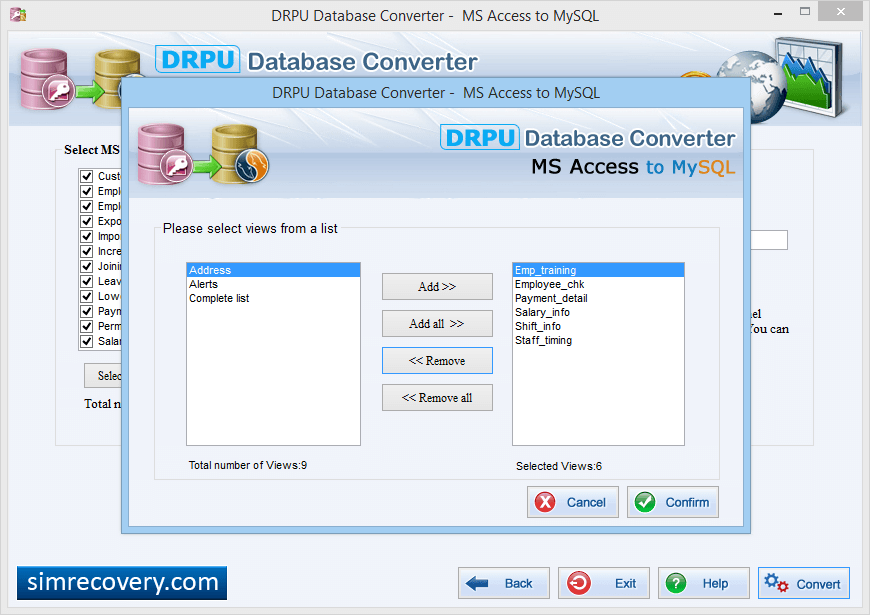Select Payment_detail in selected views
The width and height of the screenshot is (870, 615).
click(598, 298)
